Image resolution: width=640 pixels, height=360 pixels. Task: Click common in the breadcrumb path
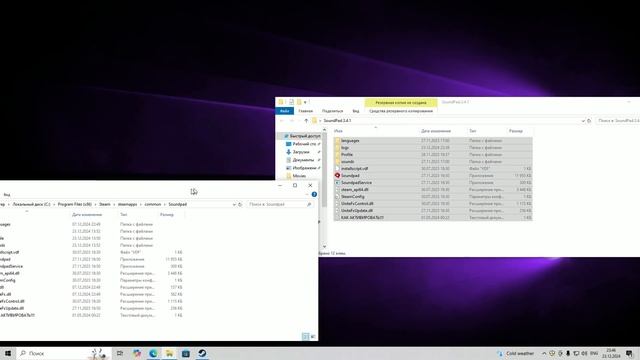tap(153, 204)
